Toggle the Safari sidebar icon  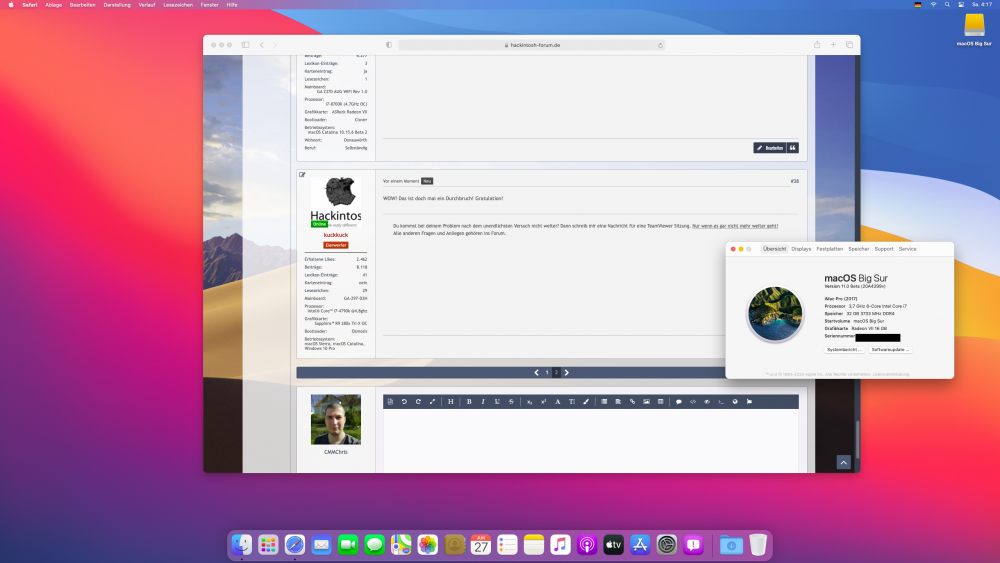[246, 45]
